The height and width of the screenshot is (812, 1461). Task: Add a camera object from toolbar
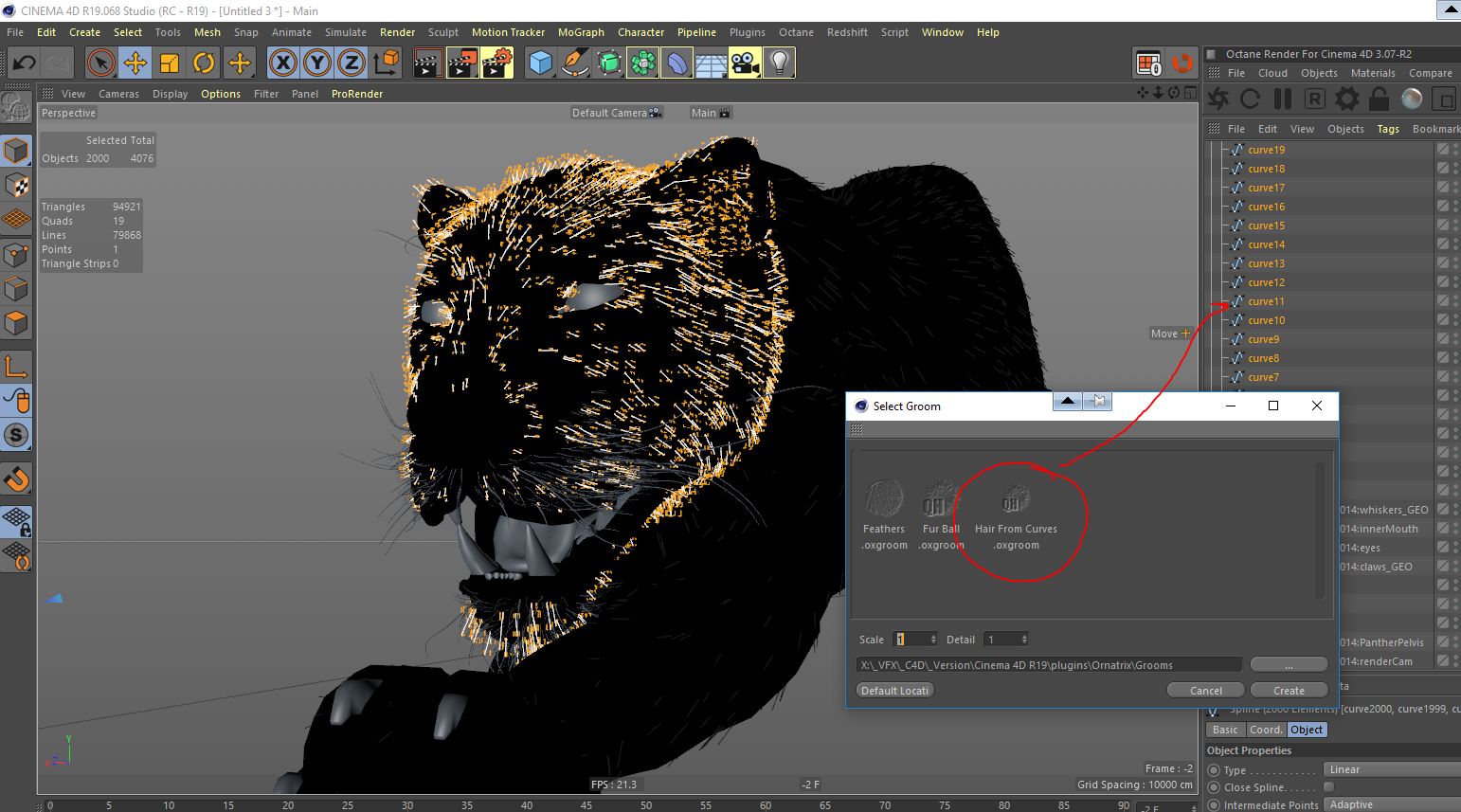click(x=745, y=63)
